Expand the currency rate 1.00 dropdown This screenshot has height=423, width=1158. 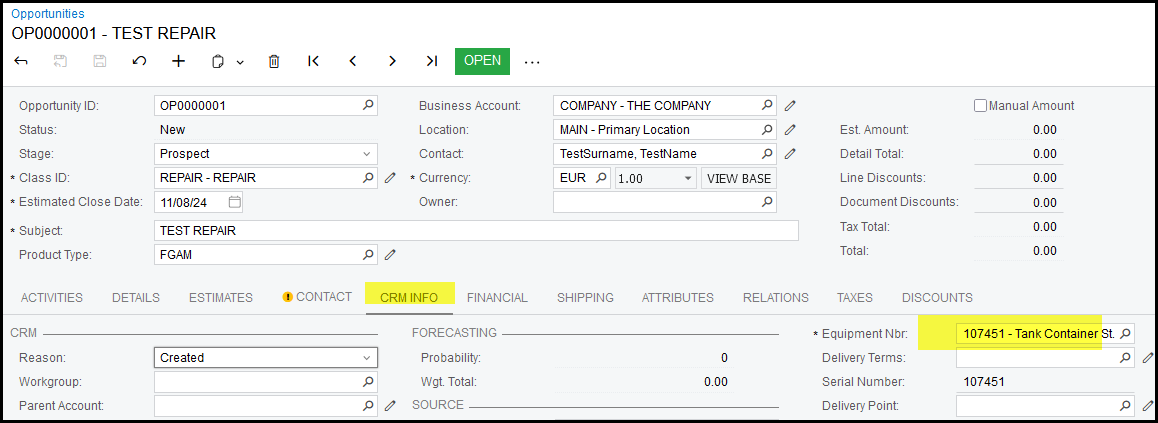(687, 178)
